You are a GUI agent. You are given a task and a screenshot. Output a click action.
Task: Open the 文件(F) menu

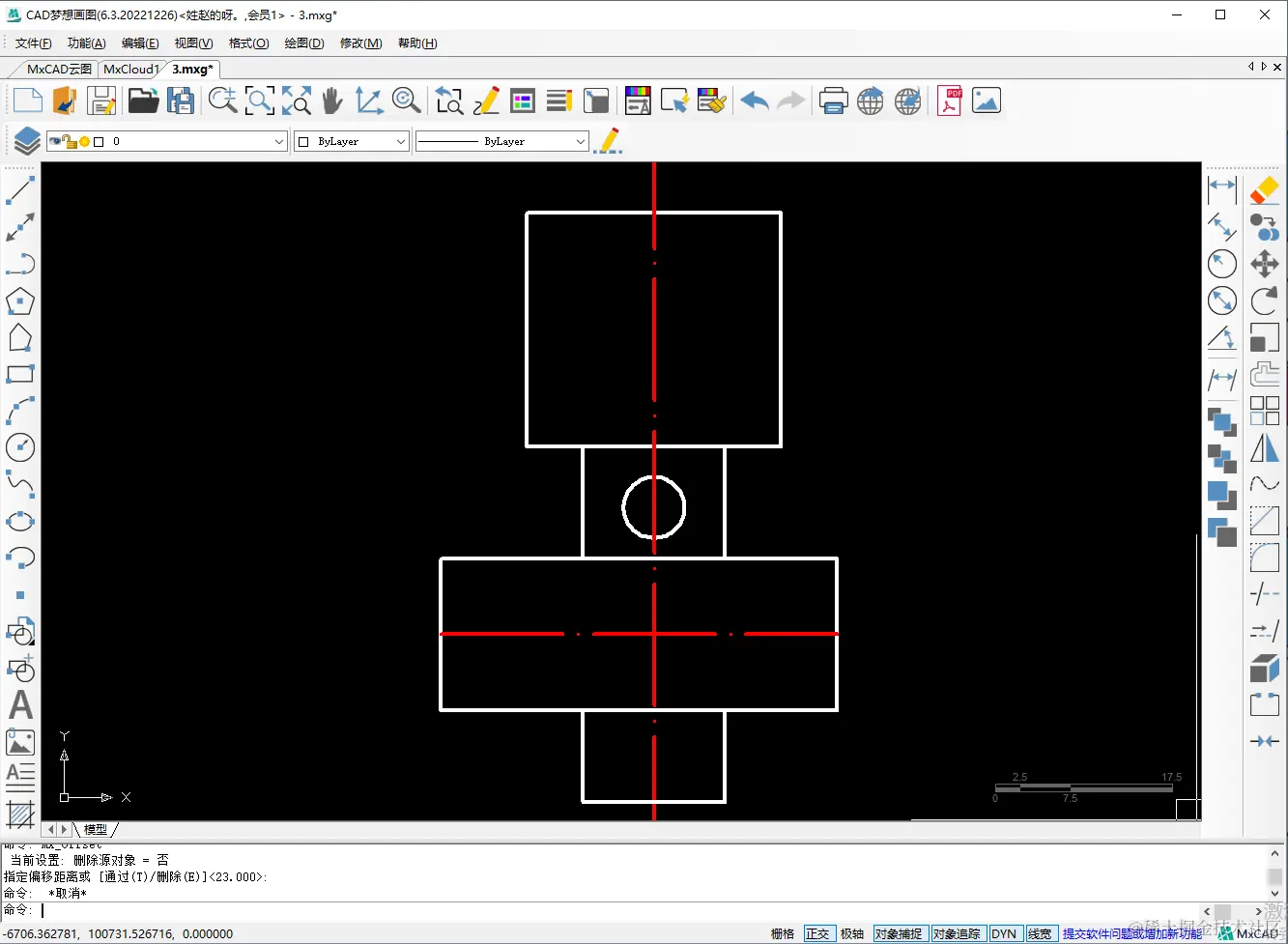click(x=34, y=43)
